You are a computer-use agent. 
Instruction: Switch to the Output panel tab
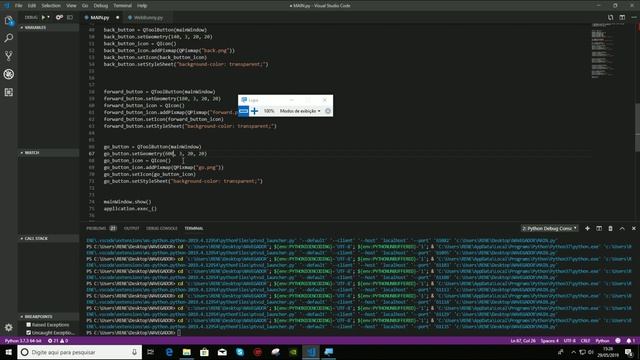(x=131, y=229)
